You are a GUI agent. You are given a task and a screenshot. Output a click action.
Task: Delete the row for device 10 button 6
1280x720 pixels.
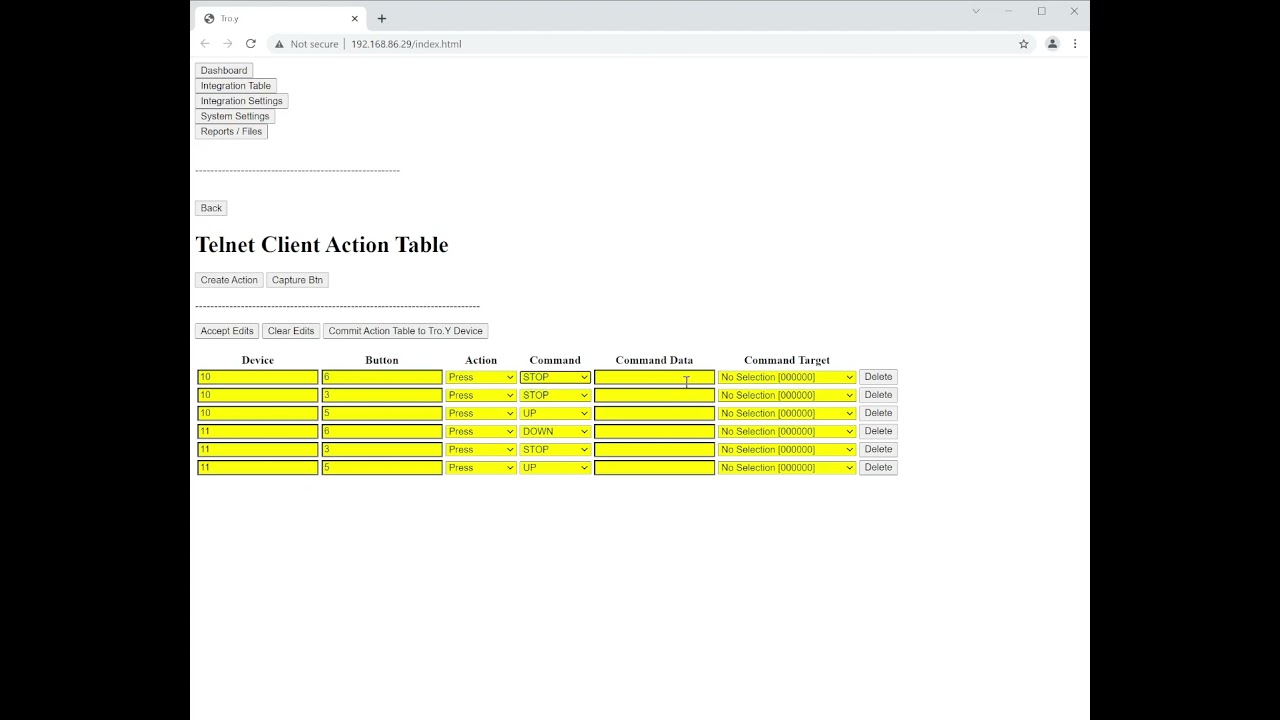pos(878,377)
